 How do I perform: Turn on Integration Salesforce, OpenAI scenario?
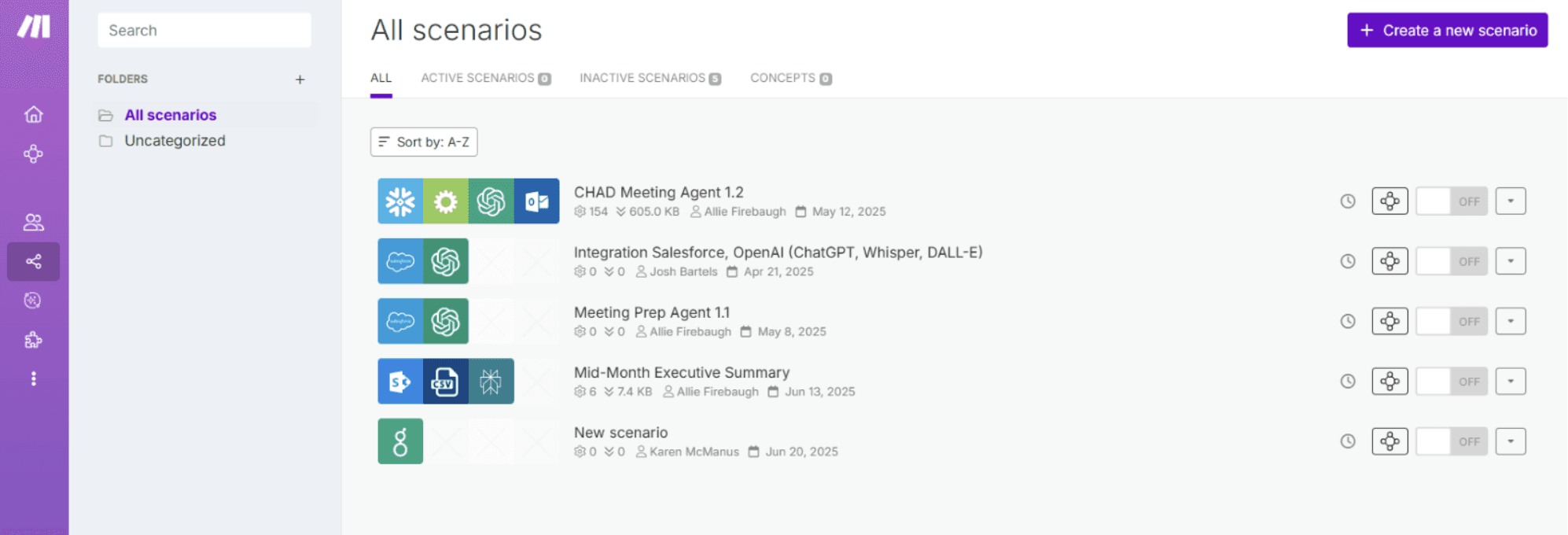(x=1452, y=261)
